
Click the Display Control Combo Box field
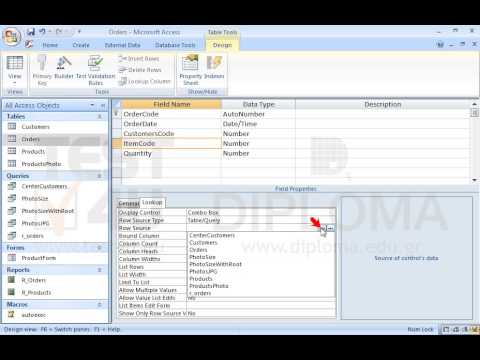tap(261, 213)
